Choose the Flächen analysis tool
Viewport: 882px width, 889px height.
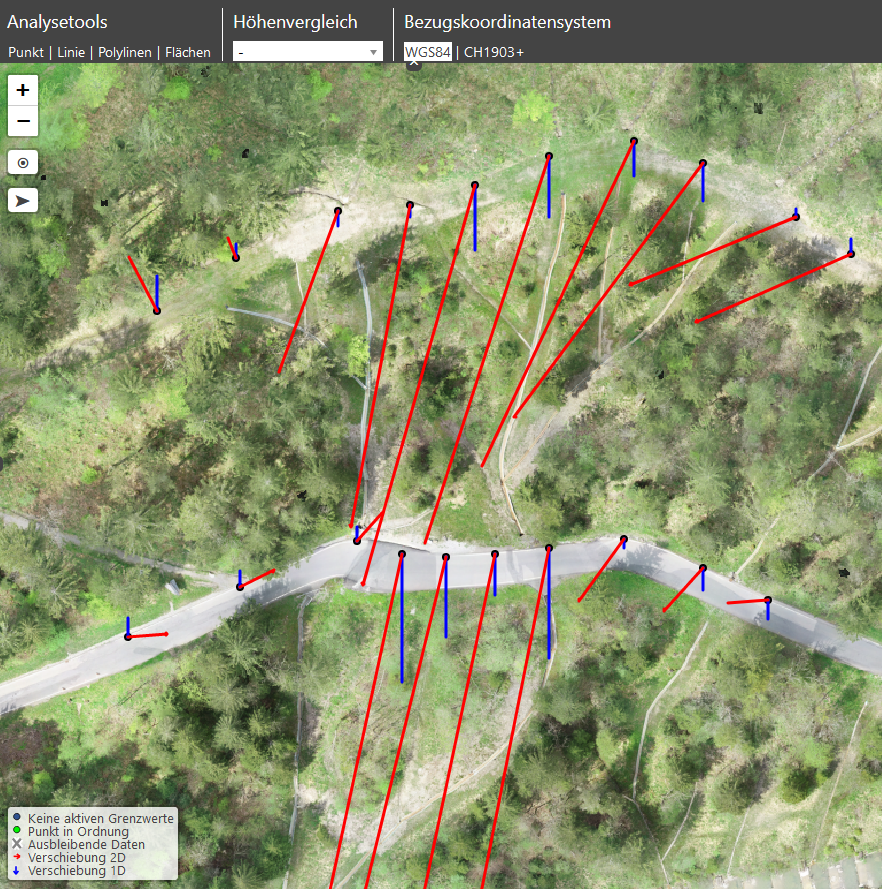(188, 52)
